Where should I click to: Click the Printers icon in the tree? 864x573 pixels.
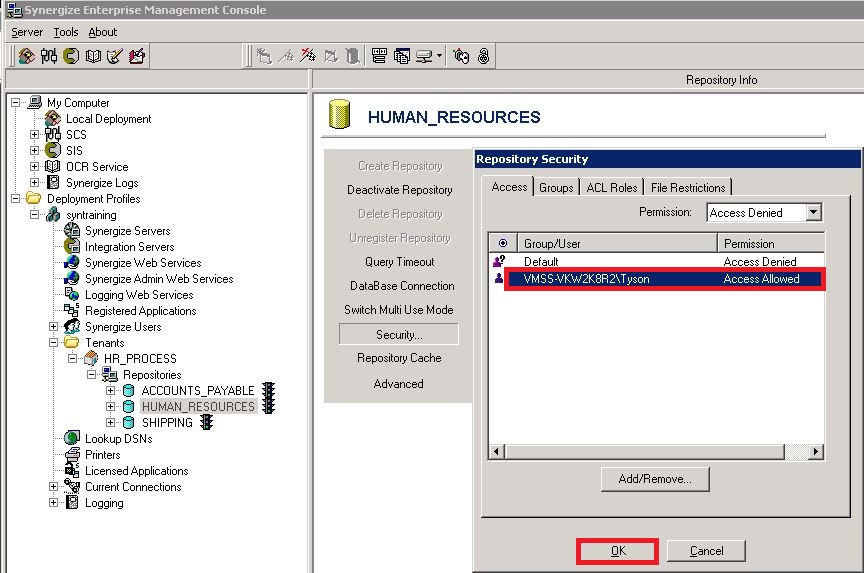72,455
